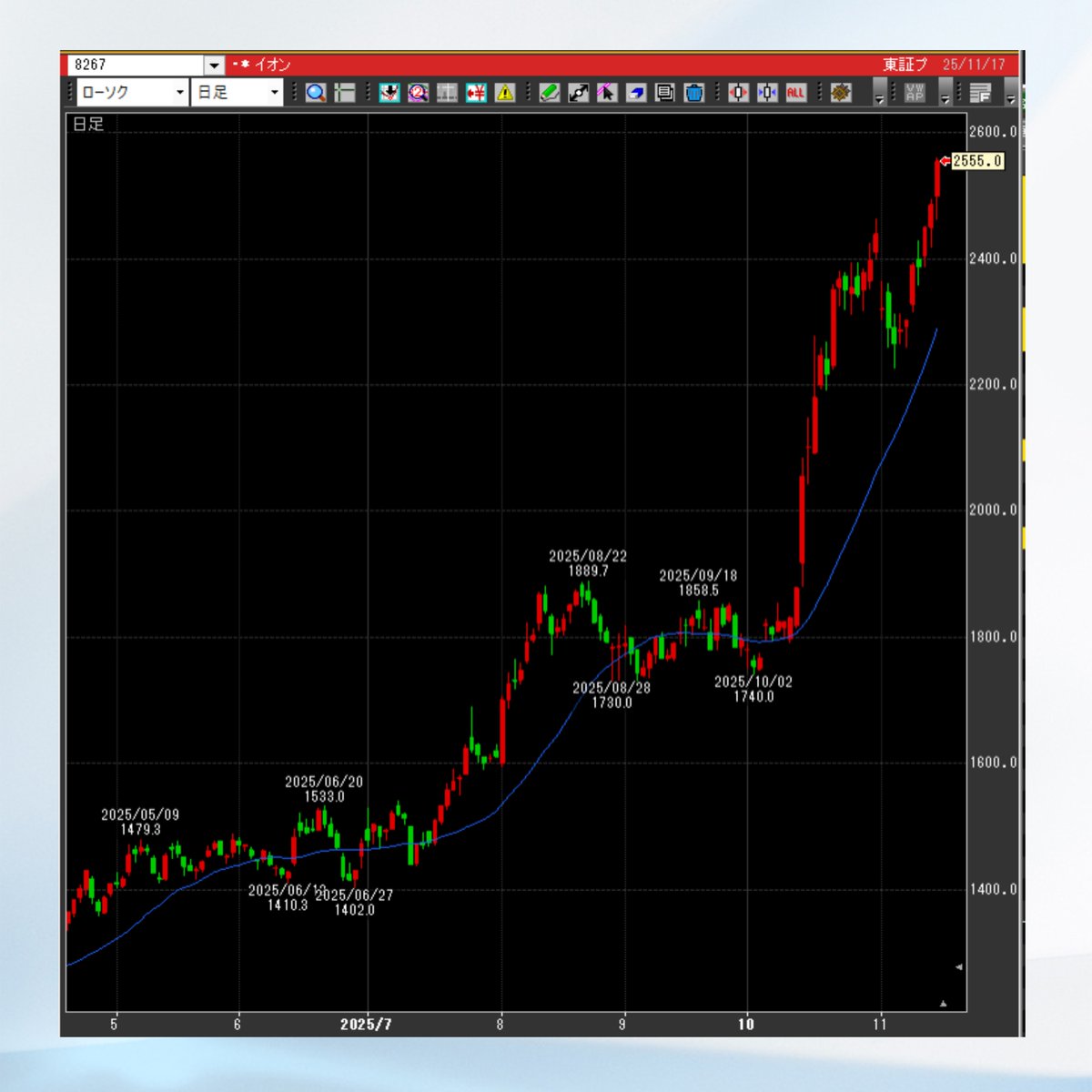Click the 2025/08/22 1889.7 high annotation
Viewport: 1092px width, 1092px height.
588,563
